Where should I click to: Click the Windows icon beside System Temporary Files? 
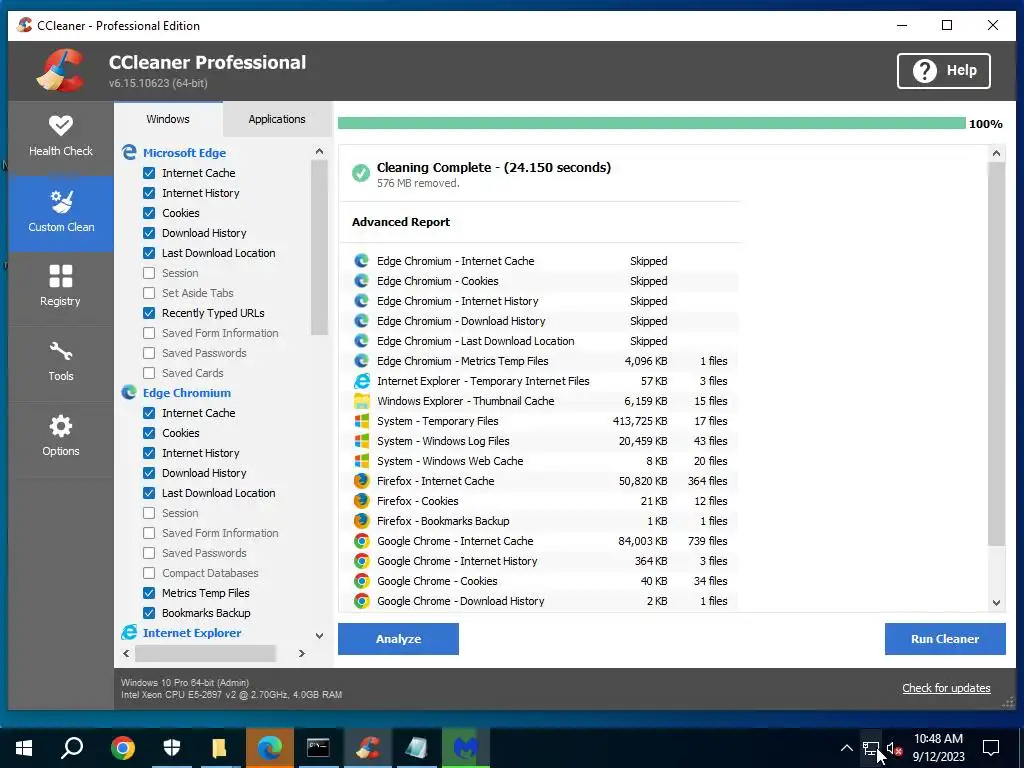coord(361,421)
